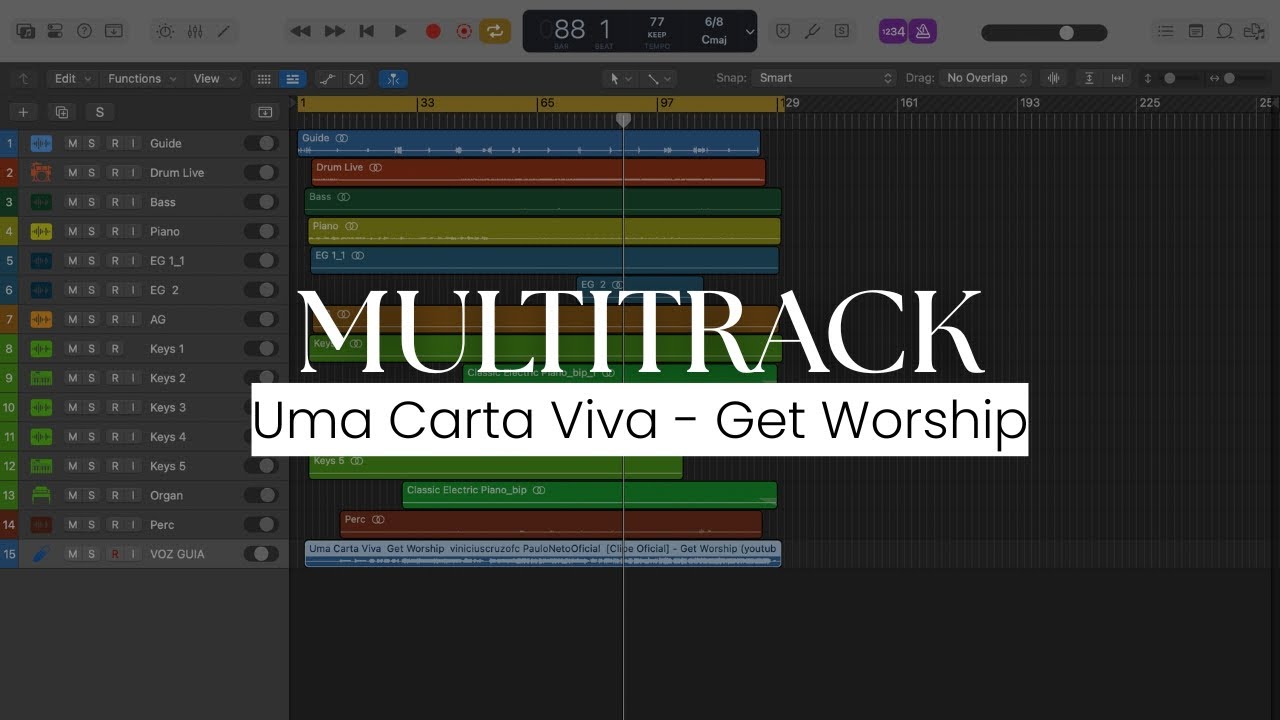Screen dimensions: 1280x720
Task: Toggle the yellow Cycle mode button
Action: coord(494,31)
